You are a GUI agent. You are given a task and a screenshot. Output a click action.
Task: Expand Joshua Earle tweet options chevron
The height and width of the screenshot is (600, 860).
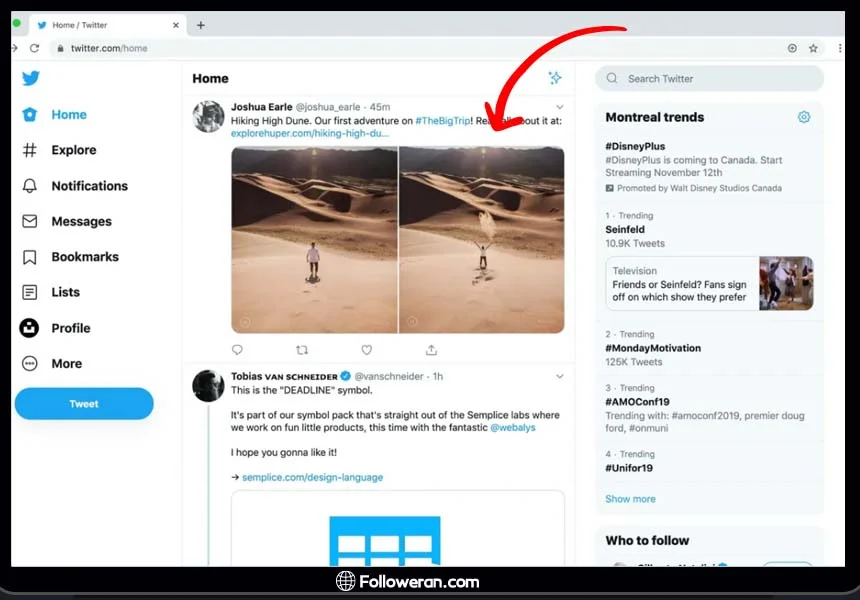(560, 107)
